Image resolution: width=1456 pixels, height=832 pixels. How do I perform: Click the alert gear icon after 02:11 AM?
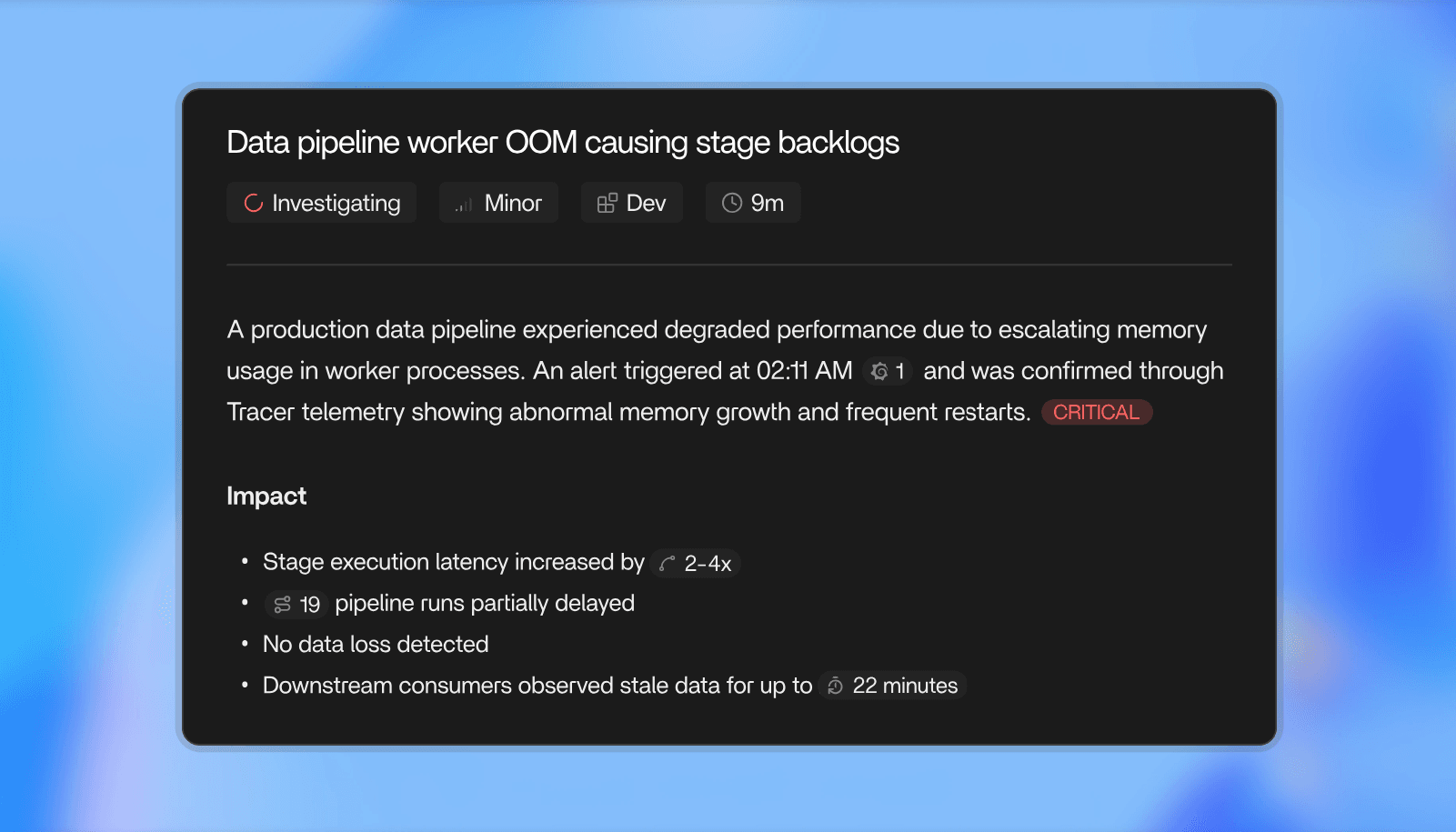(879, 371)
